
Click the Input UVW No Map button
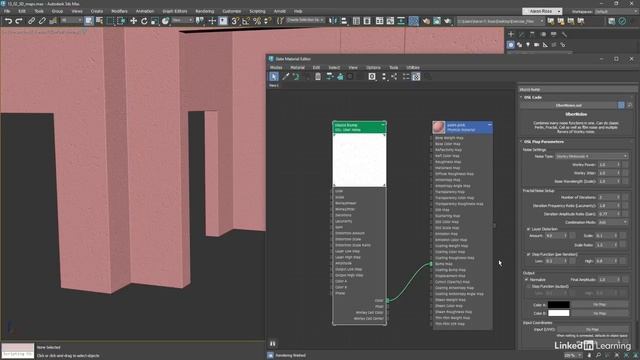[x=592, y=329]
